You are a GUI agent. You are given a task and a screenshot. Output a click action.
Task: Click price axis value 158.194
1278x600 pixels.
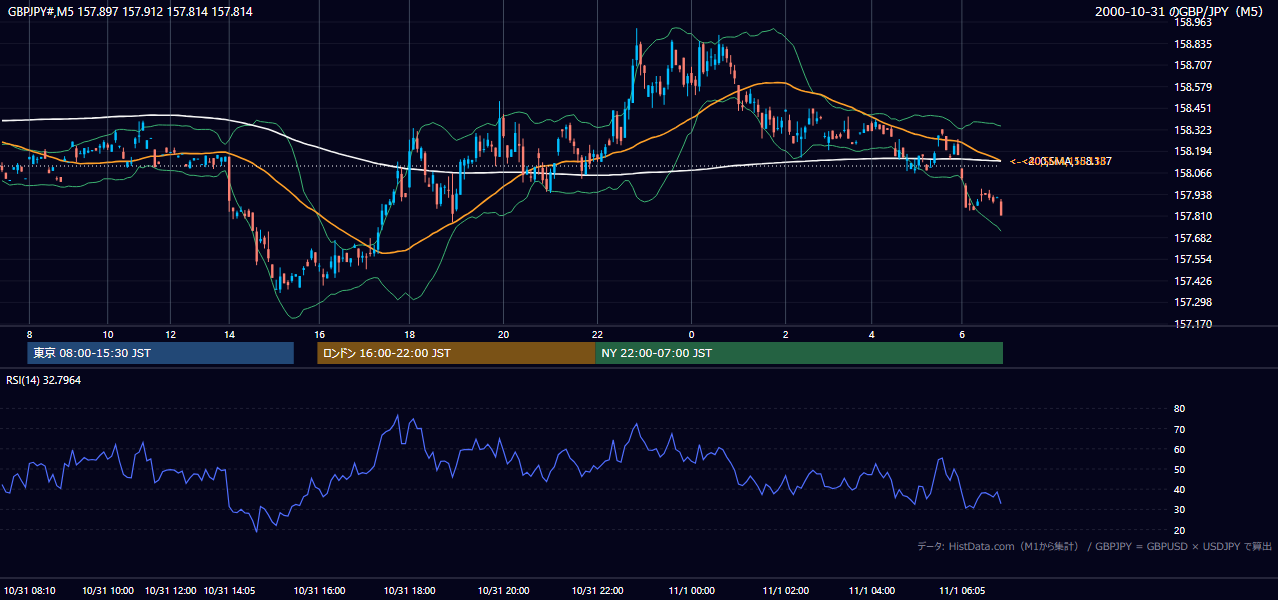pyautogui.click(x=1193, y=152)
